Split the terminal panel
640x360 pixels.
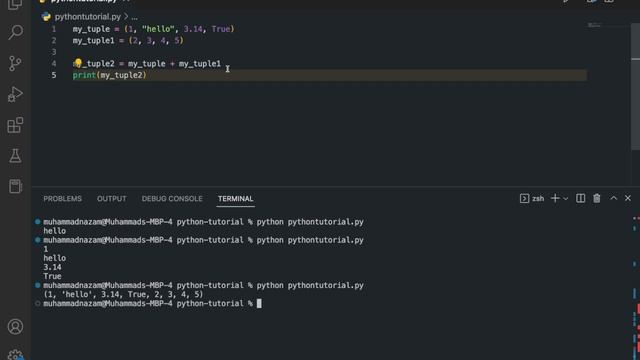coord(580,198)
